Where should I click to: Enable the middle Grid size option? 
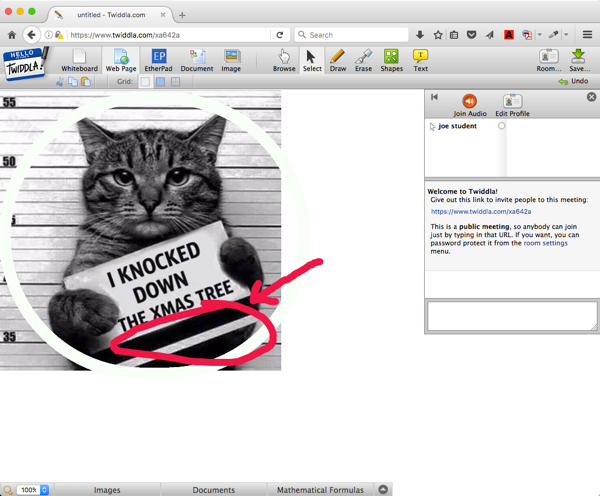coord(160,81)
